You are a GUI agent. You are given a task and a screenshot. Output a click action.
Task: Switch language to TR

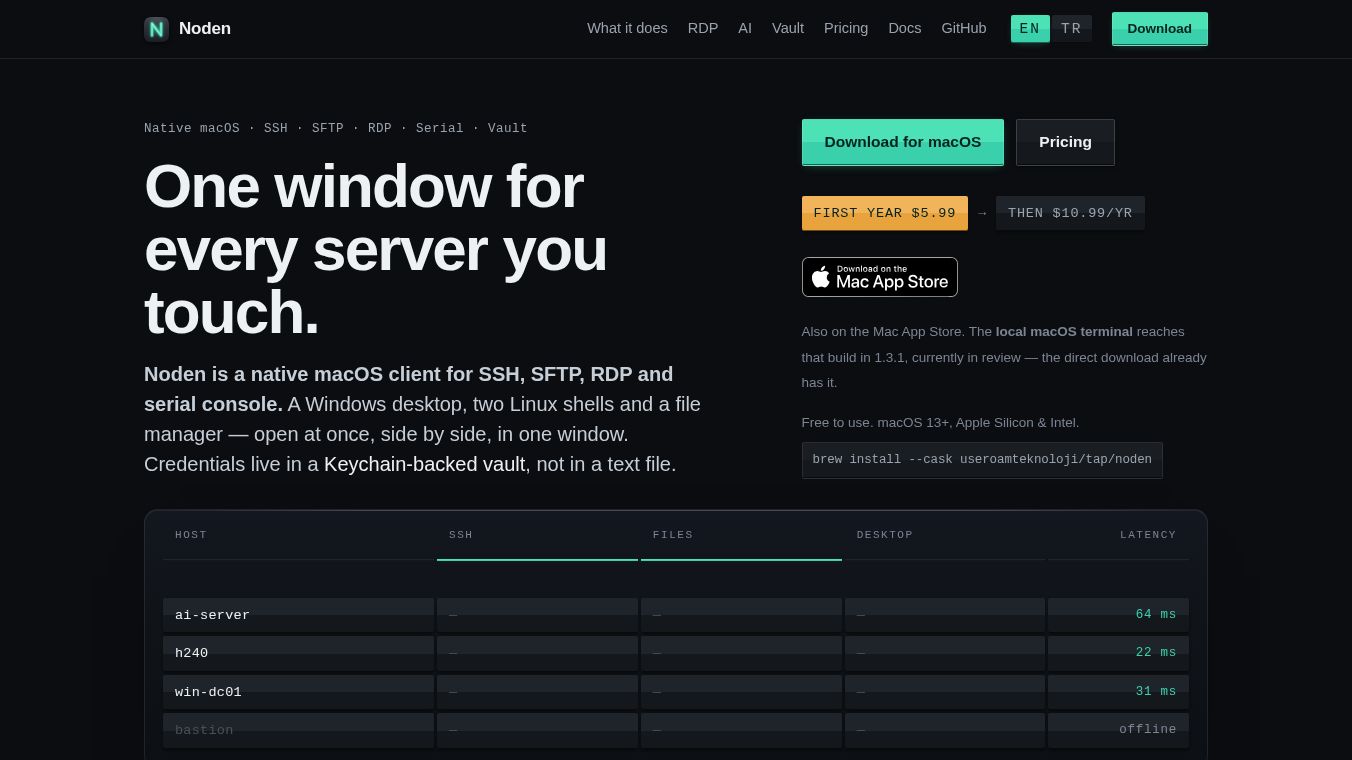click(1071, 29)
